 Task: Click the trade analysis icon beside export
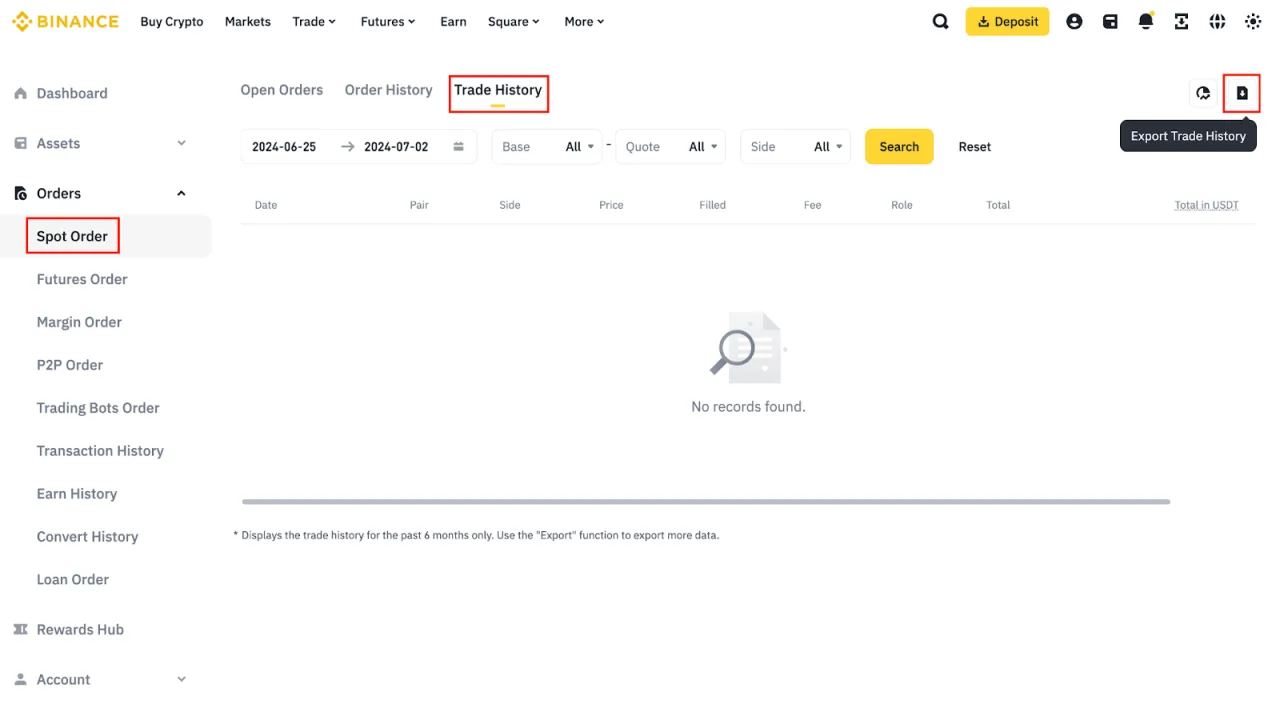point(1203,93)
